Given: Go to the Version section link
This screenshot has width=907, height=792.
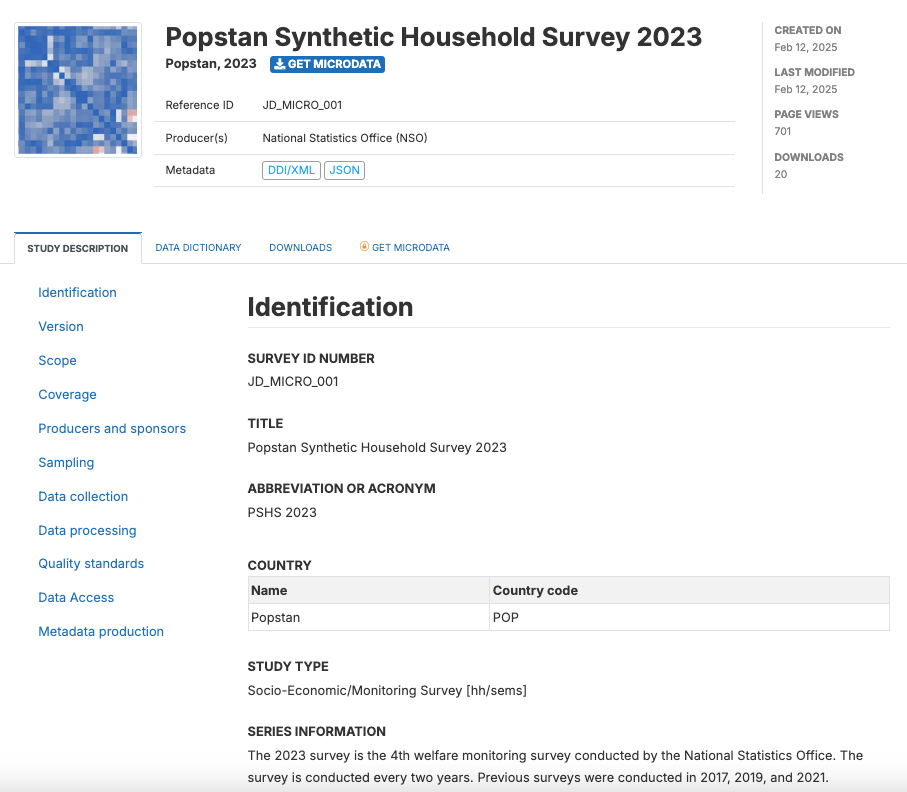Looking at the screenshot, I should [x=61, y=327].
